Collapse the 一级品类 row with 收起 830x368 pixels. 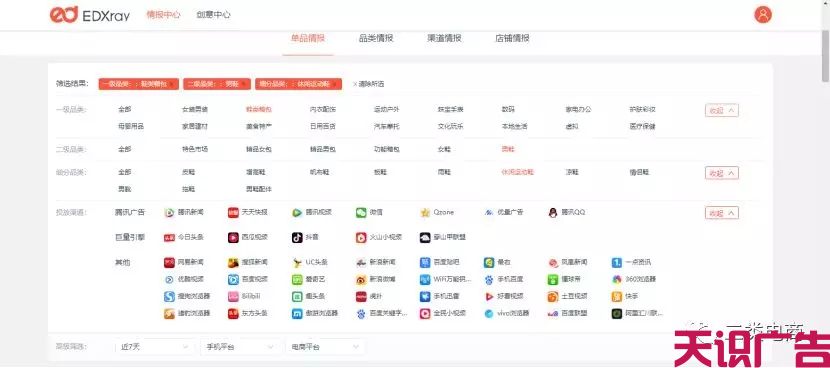pos(721,111)
